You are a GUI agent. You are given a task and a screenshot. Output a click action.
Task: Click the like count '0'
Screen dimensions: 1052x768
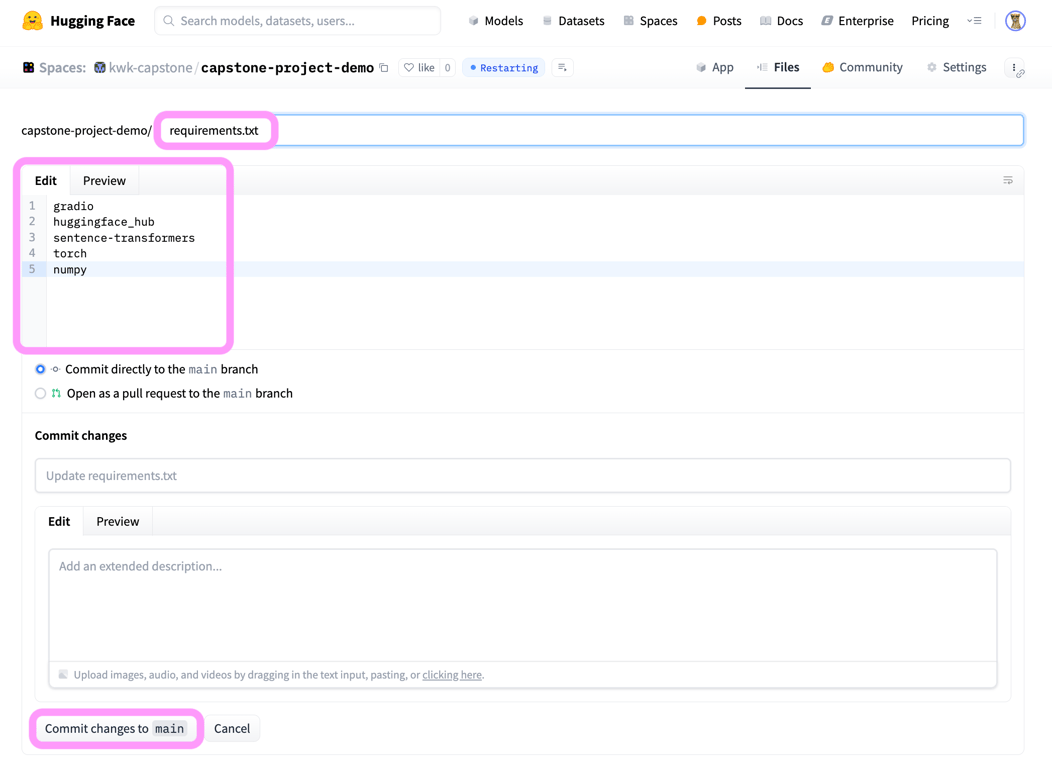448,67
